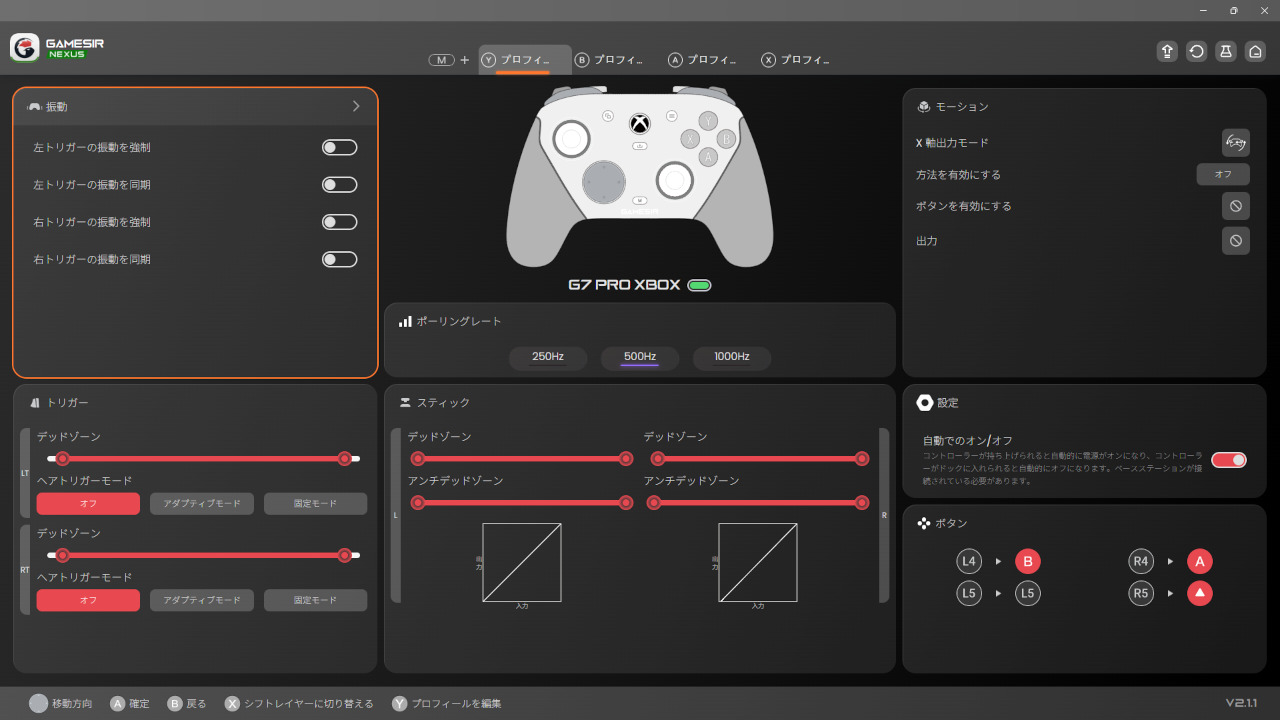Viewport: 1280px width, 720px height.
Task: Click right stick デッドゾーン slider track
Action: (758, 459)
